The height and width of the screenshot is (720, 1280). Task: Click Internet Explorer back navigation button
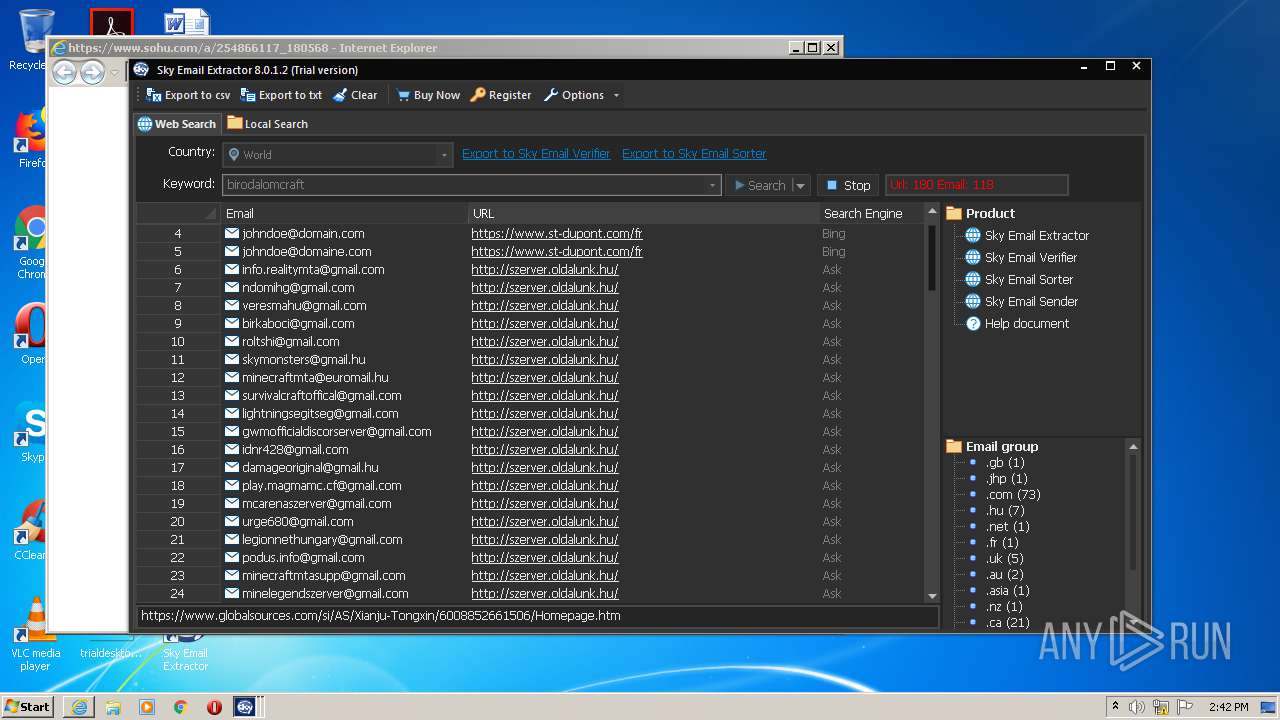(x=65, y=72)
